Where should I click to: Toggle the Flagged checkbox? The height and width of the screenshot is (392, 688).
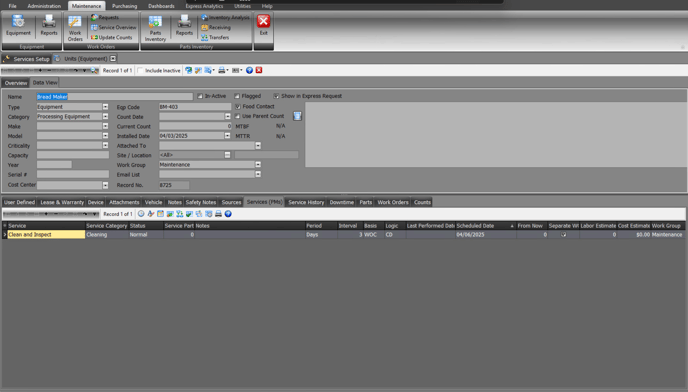(237, 96)
